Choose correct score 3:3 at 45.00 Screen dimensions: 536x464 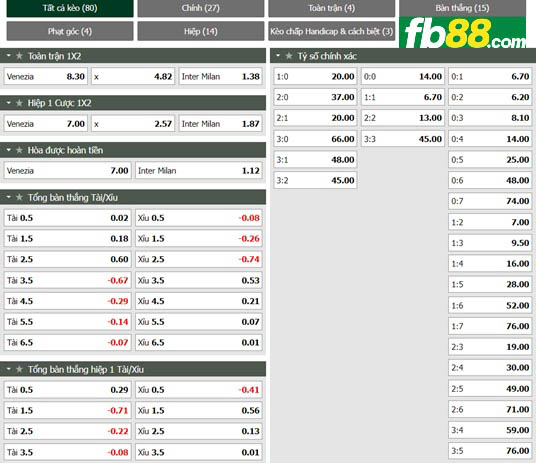403,139
